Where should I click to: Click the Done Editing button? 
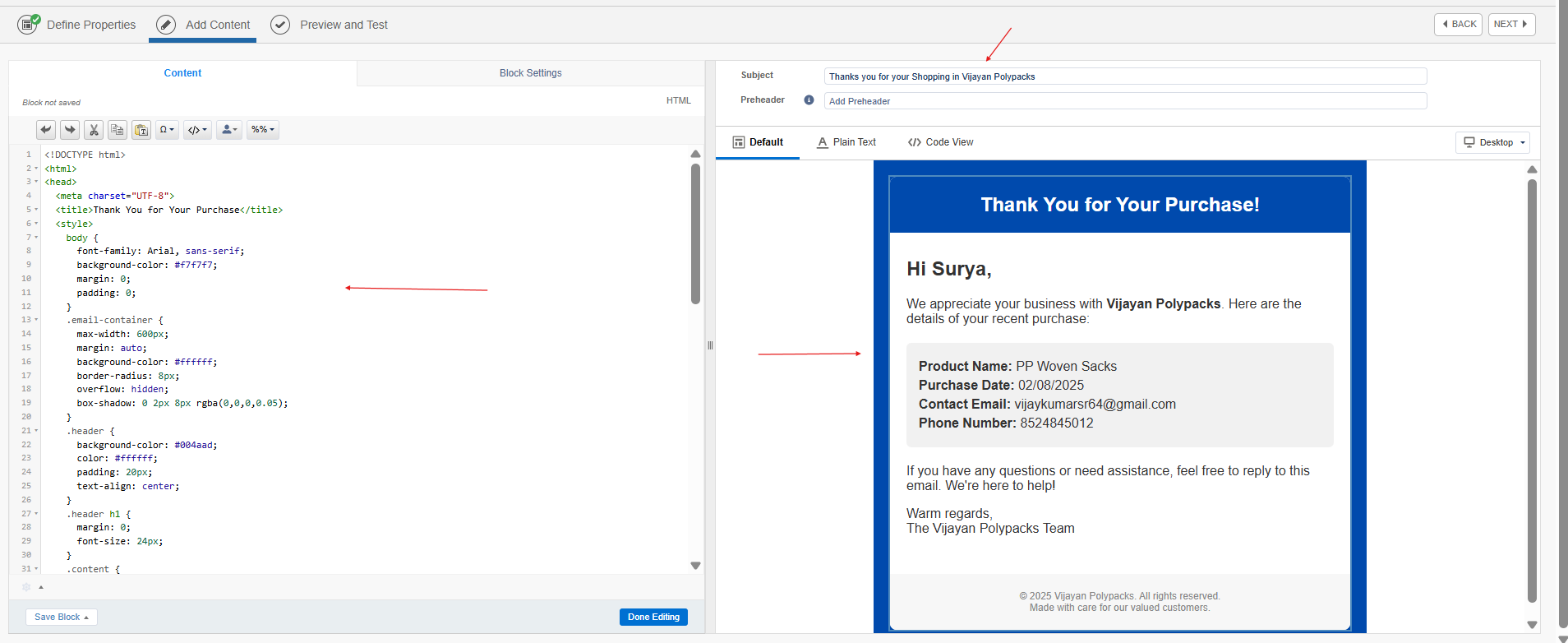(x=653, y=618)
